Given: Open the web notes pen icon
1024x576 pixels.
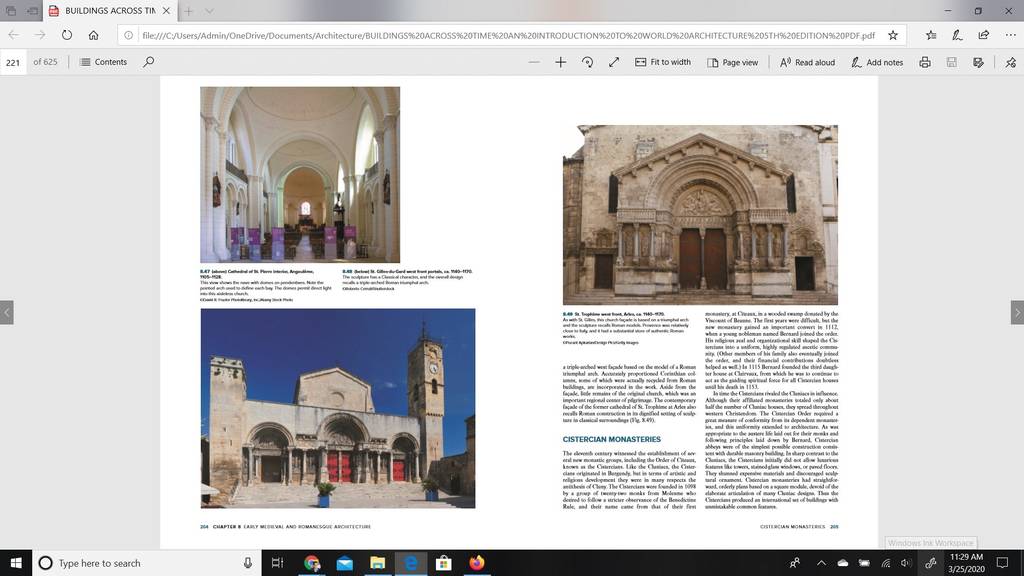Looking at the screenshot, I should coord(957,35).
